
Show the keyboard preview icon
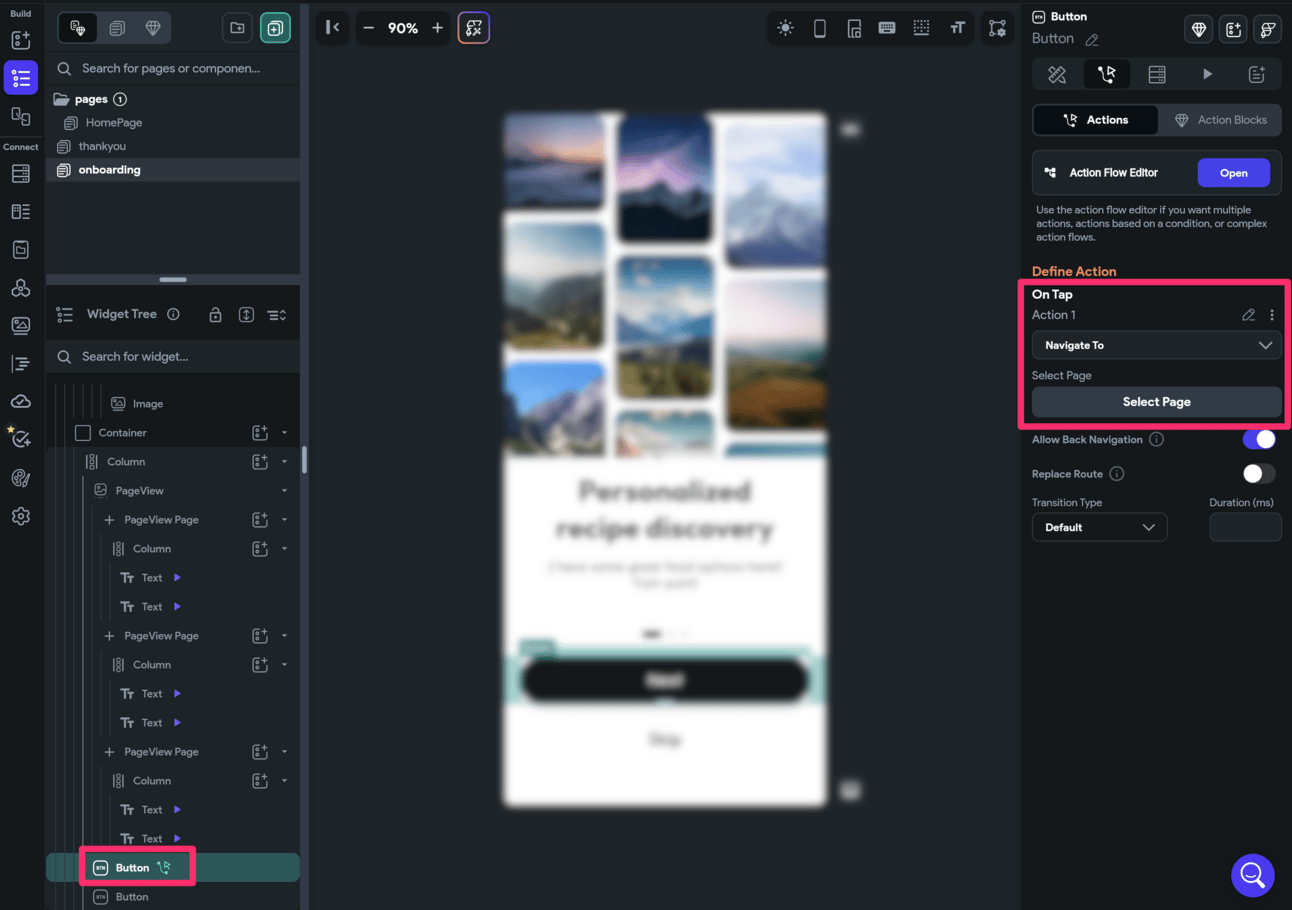[887, 28]
